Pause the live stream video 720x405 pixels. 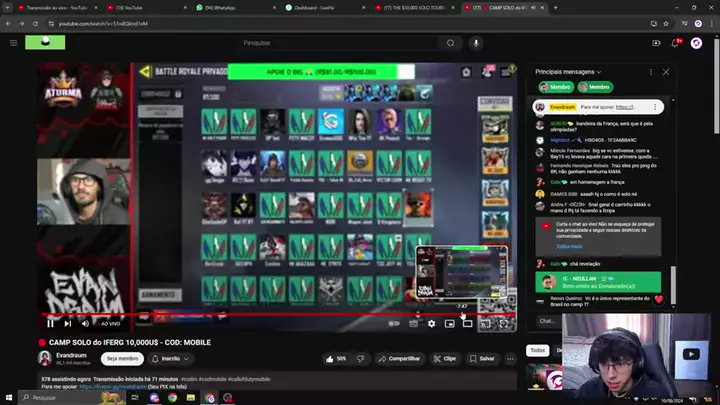[x=50, y=323]
